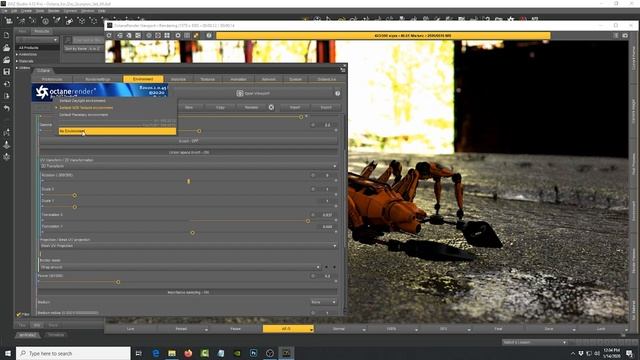Click the search field in the Products pane
This screenshot has width=640, height=360.
pyautogui.click(x=87, y=40)
